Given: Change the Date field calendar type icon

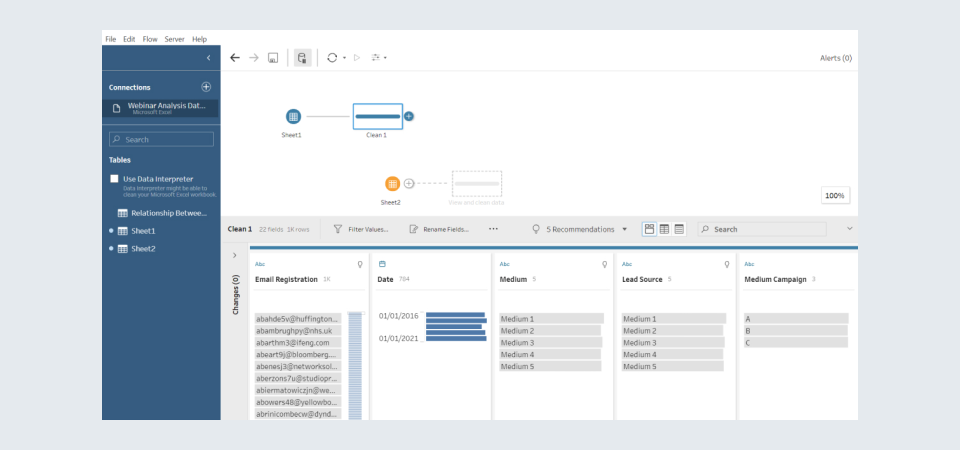Looking at the screenshot, I should point(382,264).
